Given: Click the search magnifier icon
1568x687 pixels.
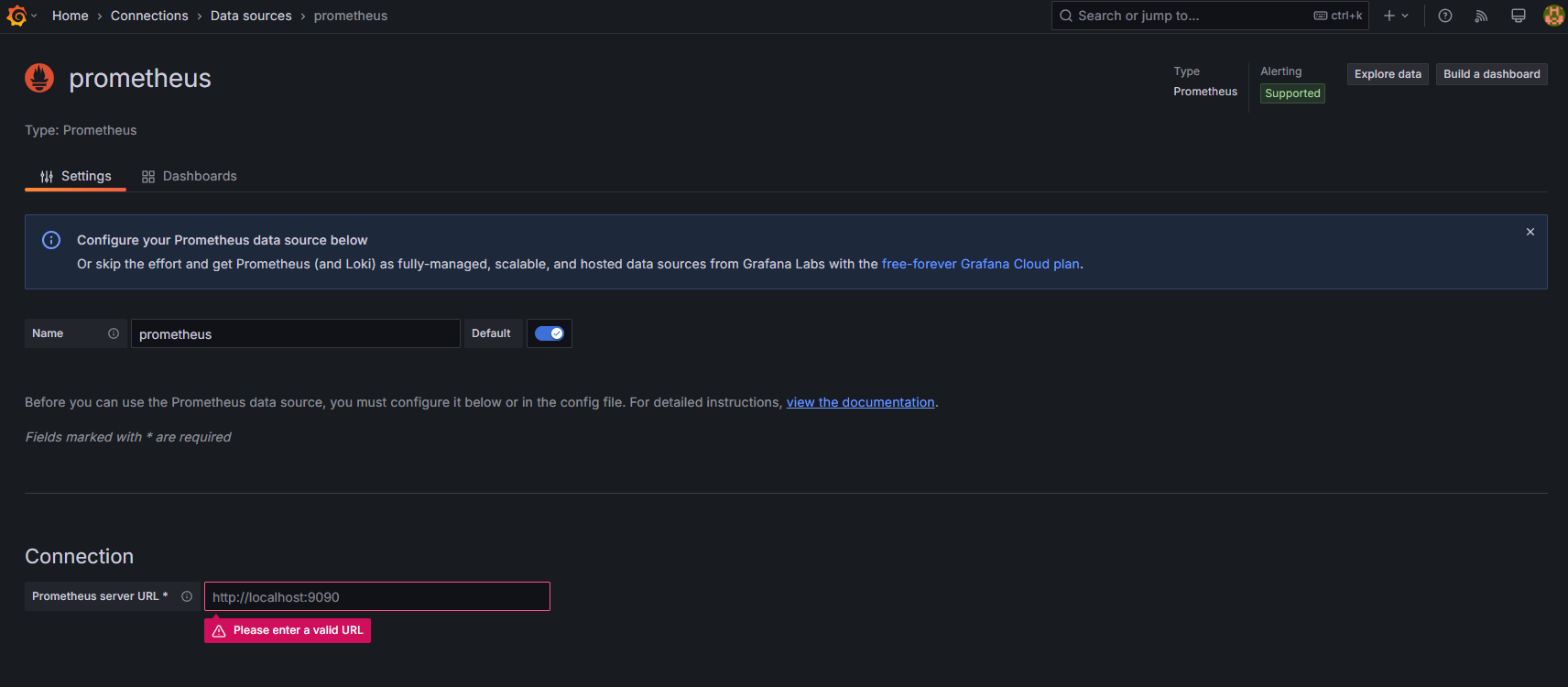Looking at the screenshot, I should (1066, 16).
